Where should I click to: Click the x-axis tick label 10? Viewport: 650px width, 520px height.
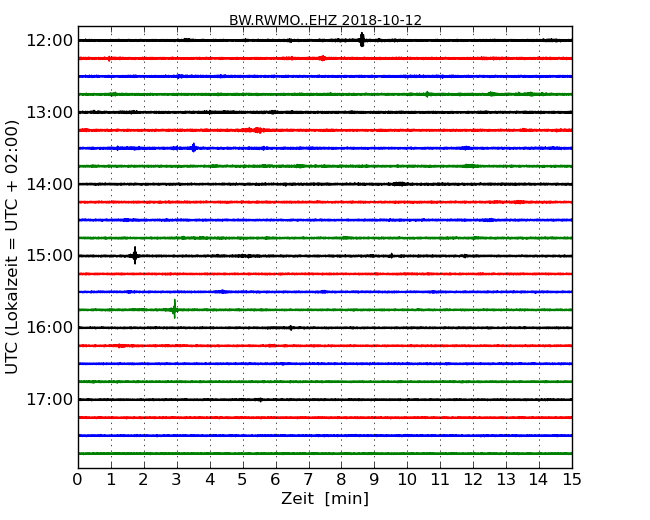pos(407,480)
